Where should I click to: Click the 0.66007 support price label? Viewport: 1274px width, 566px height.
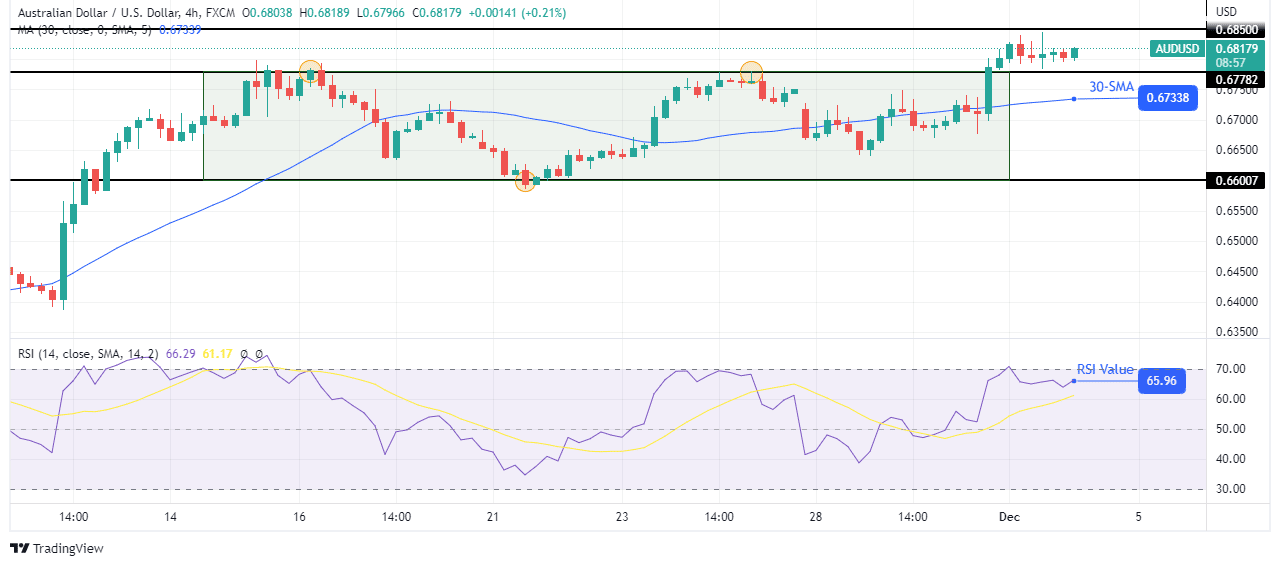[1236, 180]
